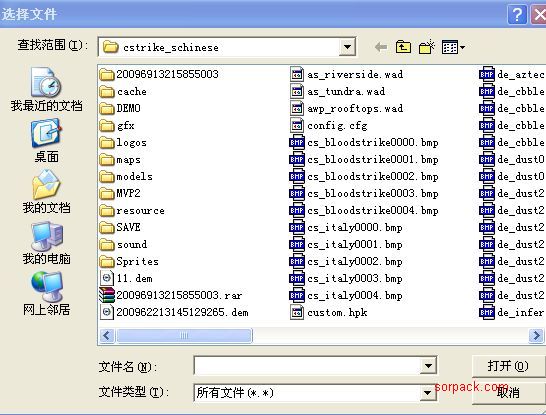Select the 20096913215855003.rar archive file
The width and height of the screenshot is (546, 415).
pos(171,296)
